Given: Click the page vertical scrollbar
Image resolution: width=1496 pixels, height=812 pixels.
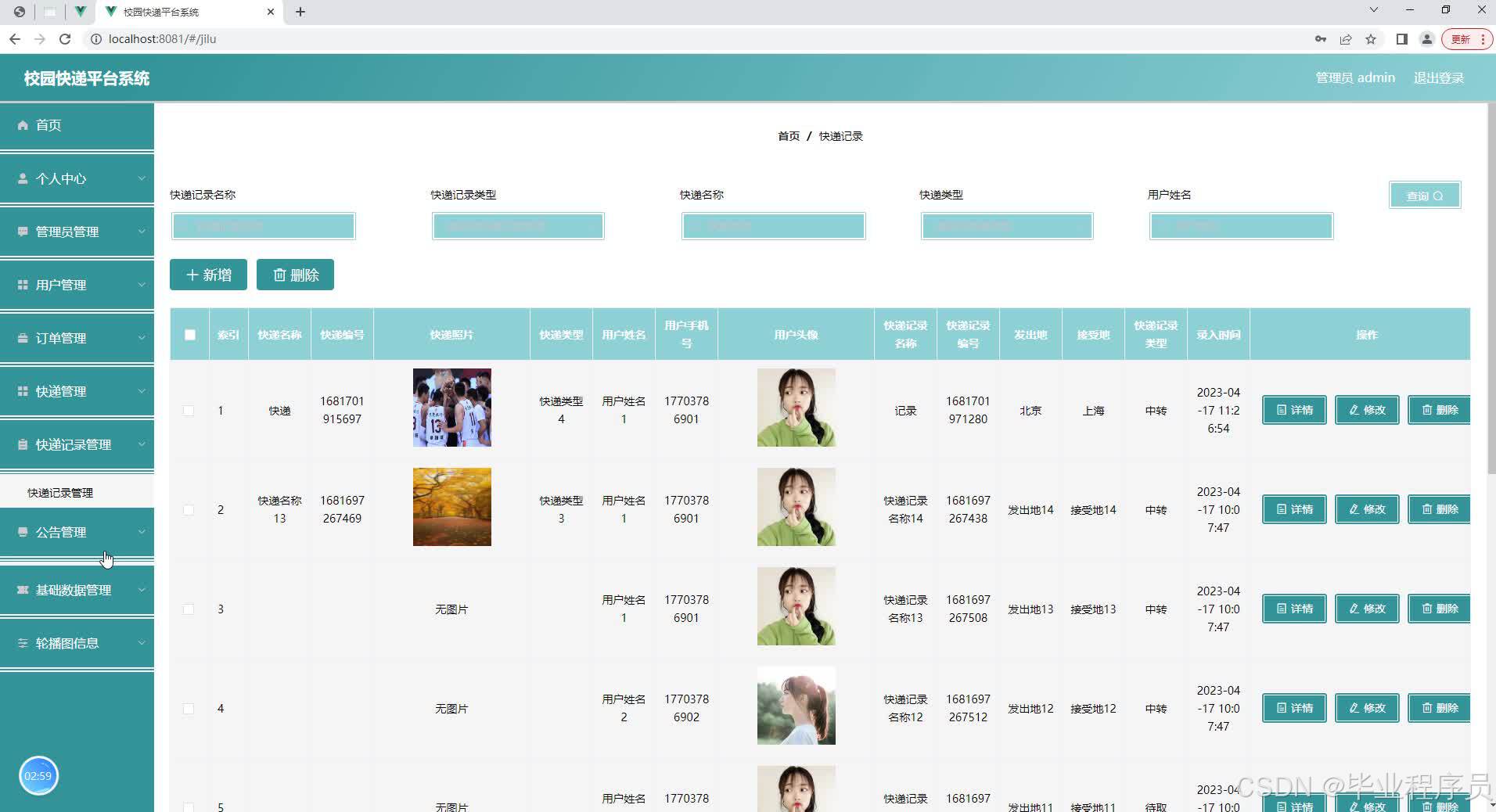Looking at the screenshot, I should click(x=1491, y=288).
